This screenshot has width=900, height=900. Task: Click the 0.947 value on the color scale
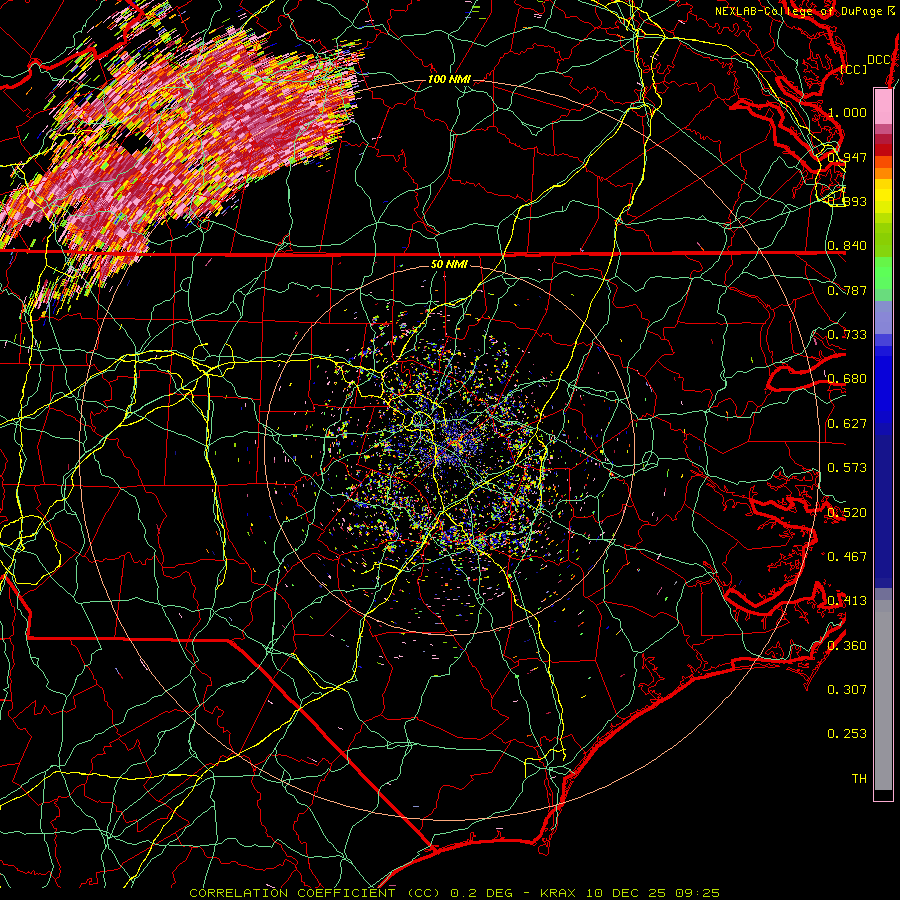(847, 157)
